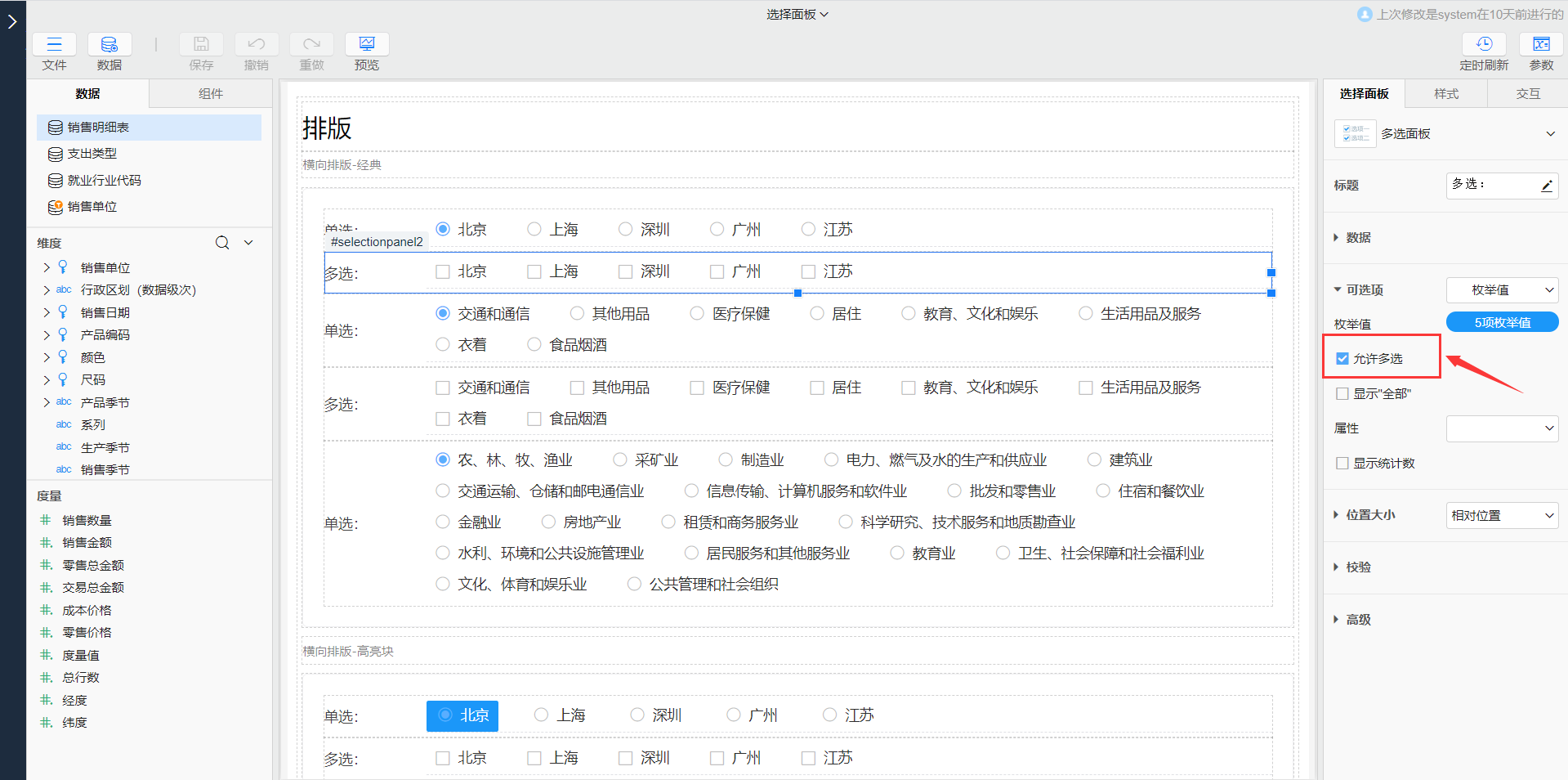Select the 支出类型 dataset
The width and height of the screenshot is (1568, 780).
pyautogui.click(x=92, y=154)
